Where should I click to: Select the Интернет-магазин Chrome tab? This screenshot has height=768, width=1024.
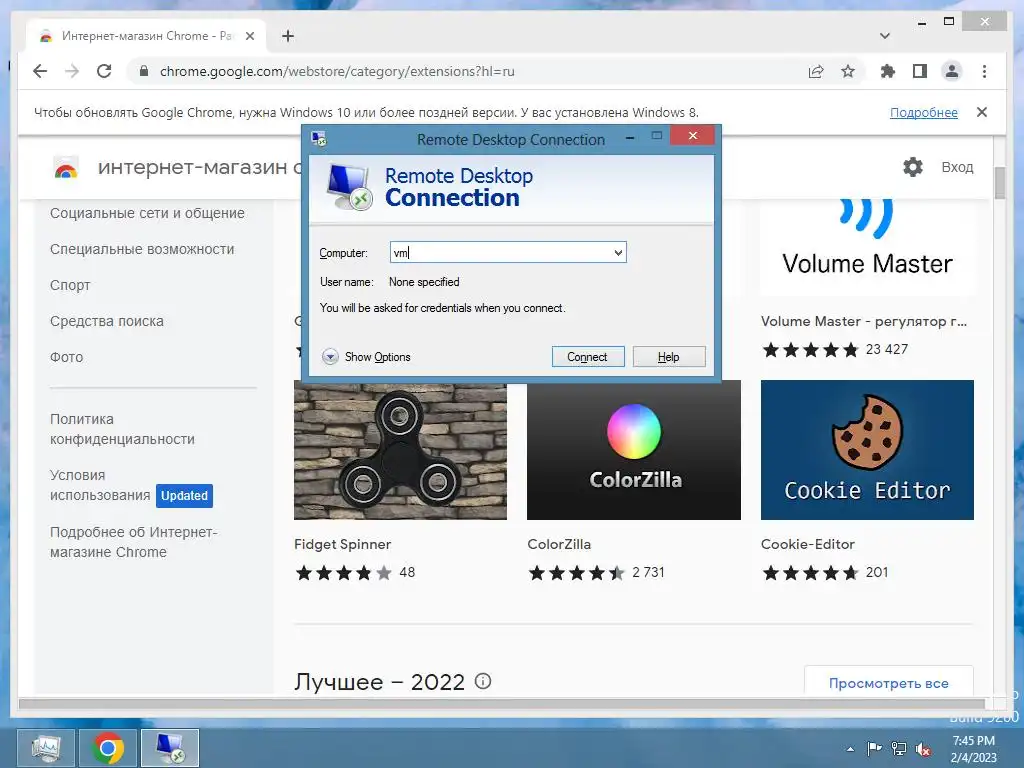tap(147, 36)
